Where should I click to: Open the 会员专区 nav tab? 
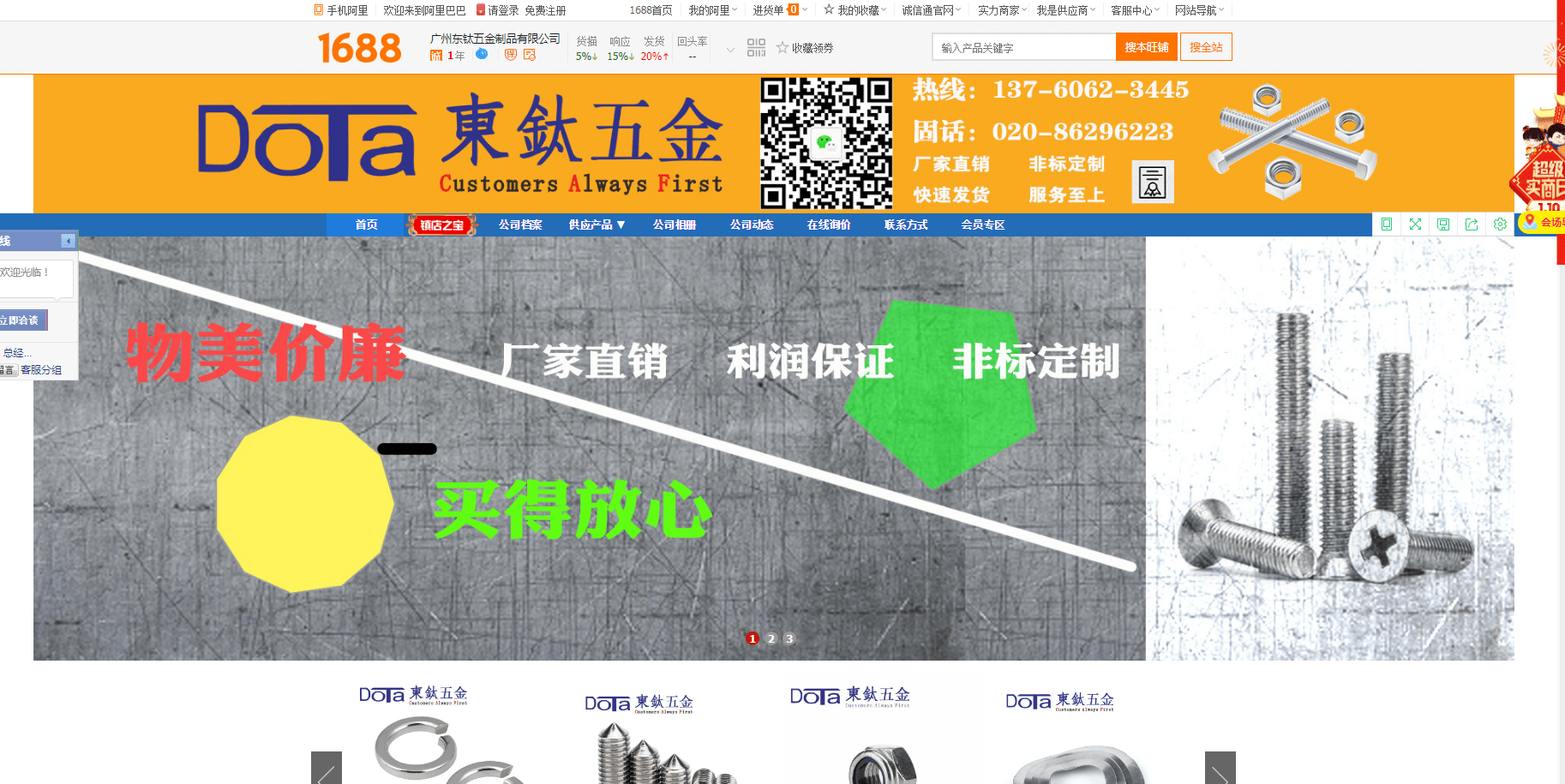983,224
